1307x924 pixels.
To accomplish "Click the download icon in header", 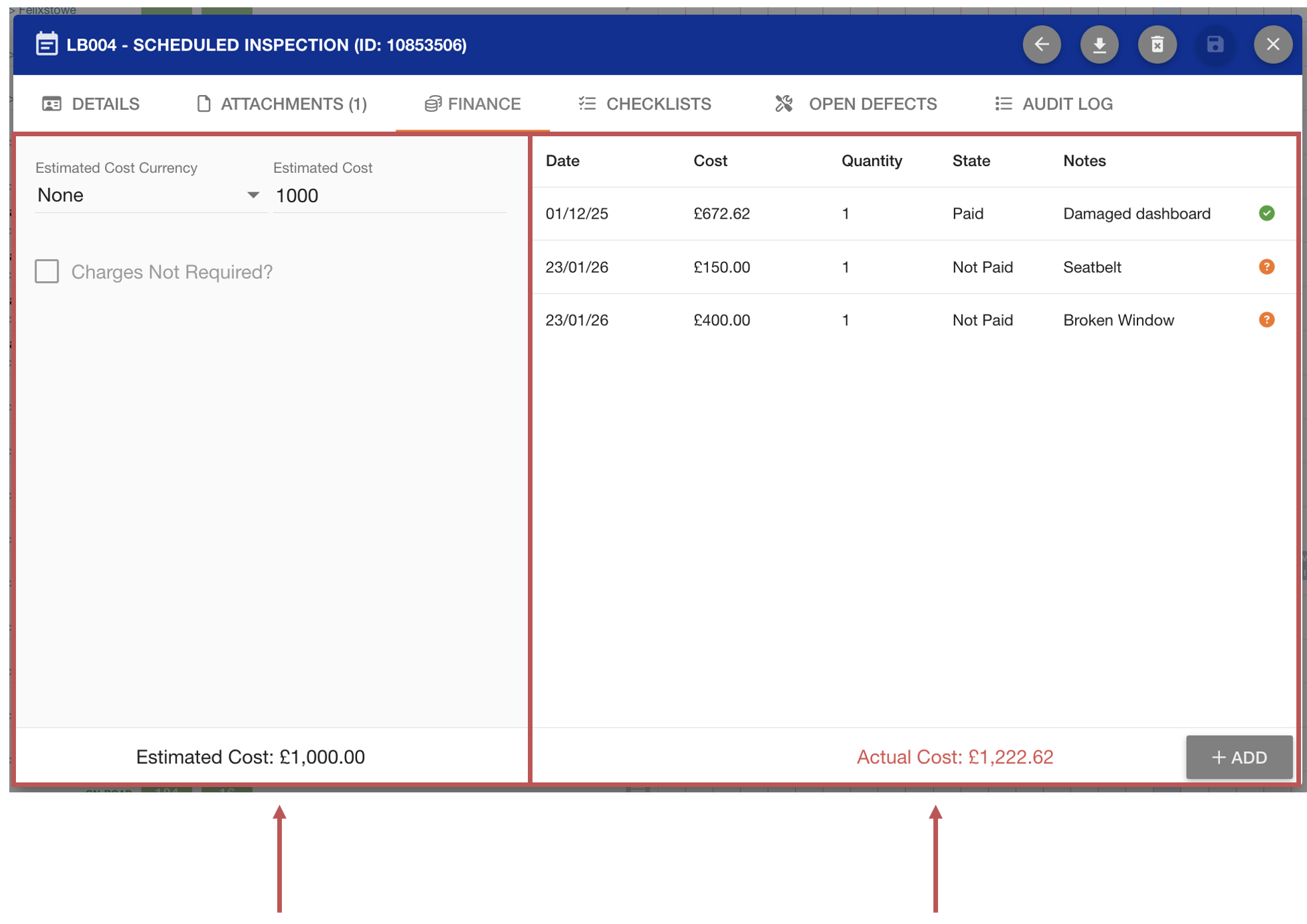I will pyautogui.click(x=1099, y=45).
